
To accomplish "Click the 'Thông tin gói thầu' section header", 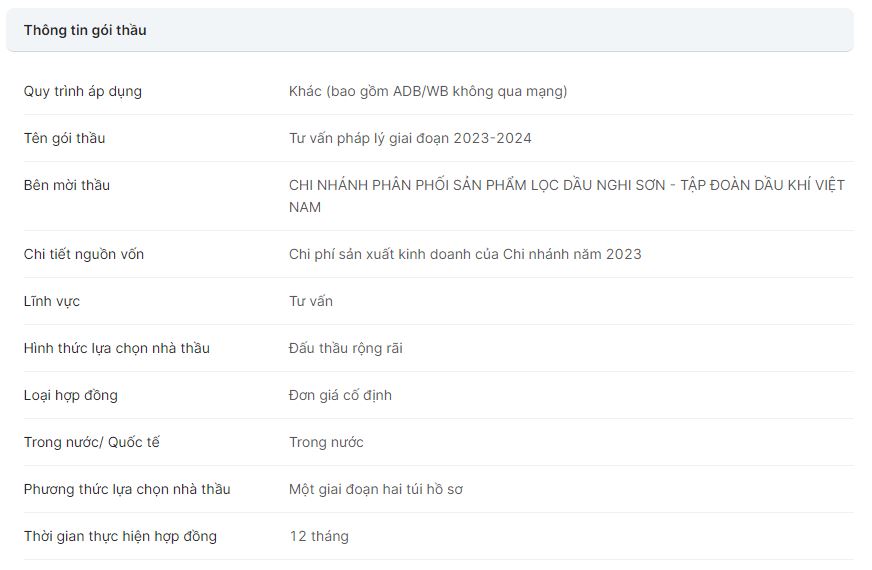I will tap(85, 30).
